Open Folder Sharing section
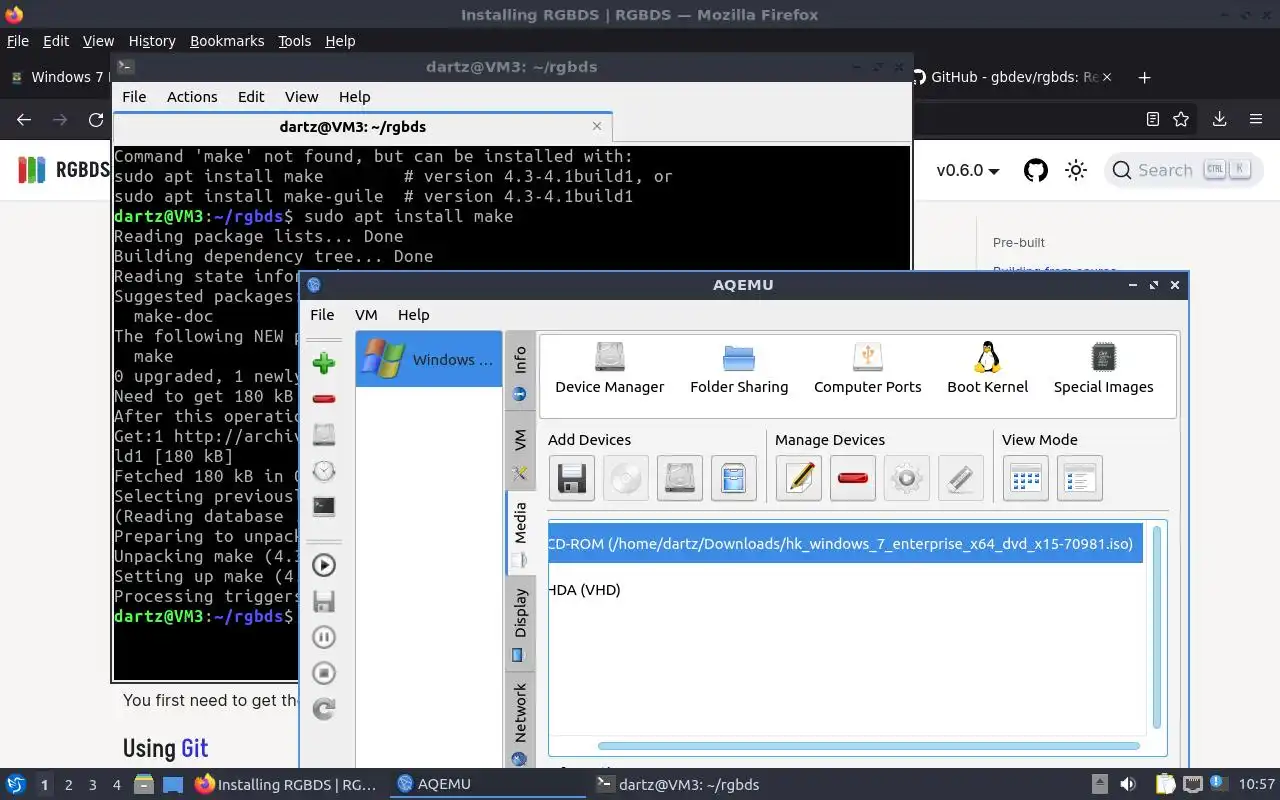Screen dimensions: 1280x800 [739, 369]
